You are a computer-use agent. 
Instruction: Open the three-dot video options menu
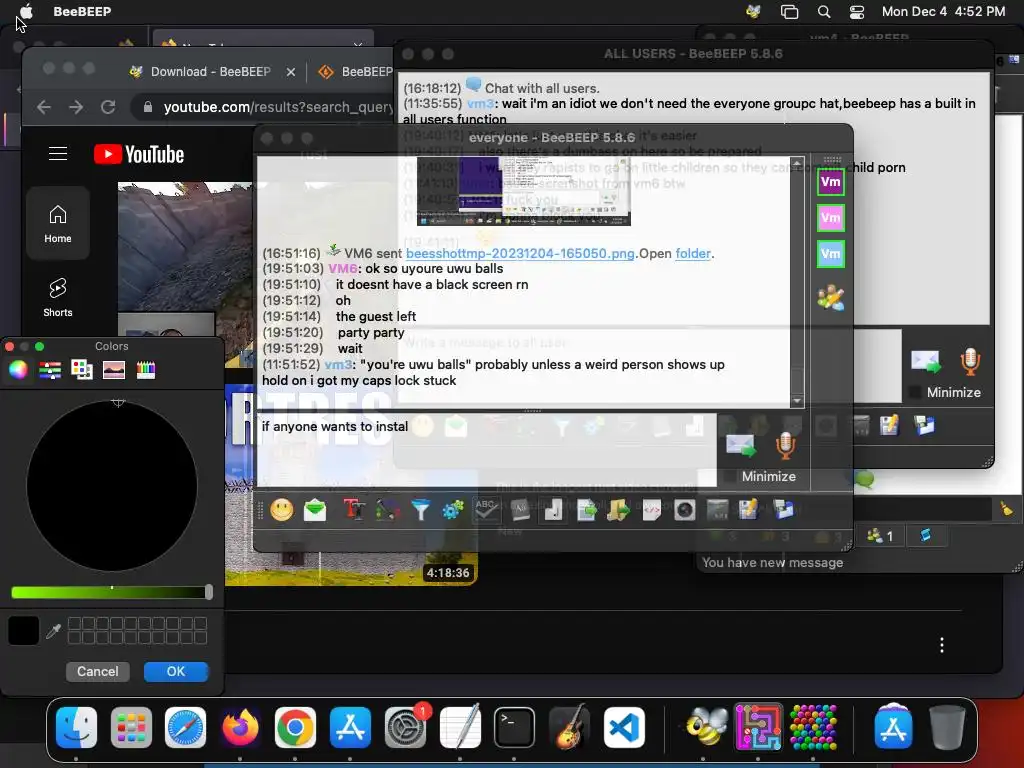click(x=942, y=645)
